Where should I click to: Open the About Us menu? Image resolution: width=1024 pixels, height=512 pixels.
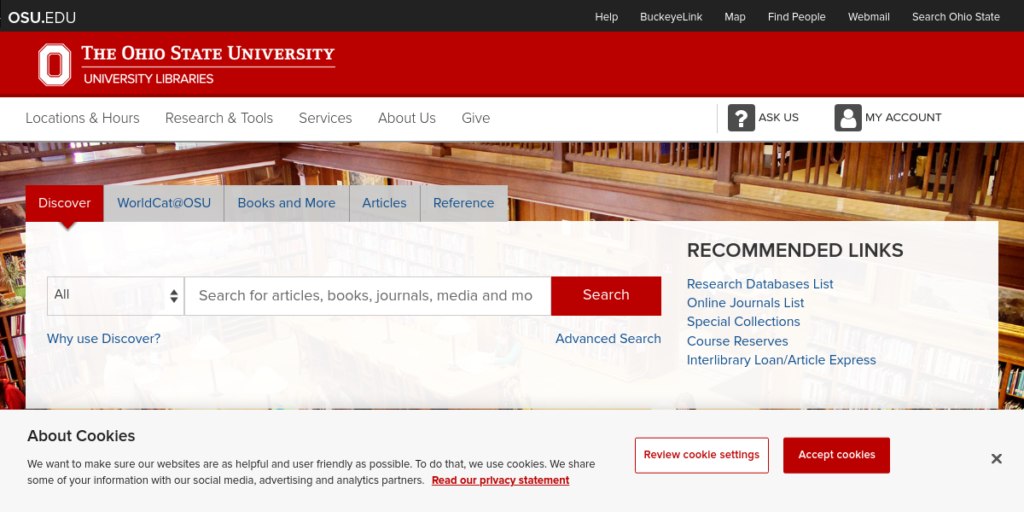pyautogui.click(x=407, y=118)
